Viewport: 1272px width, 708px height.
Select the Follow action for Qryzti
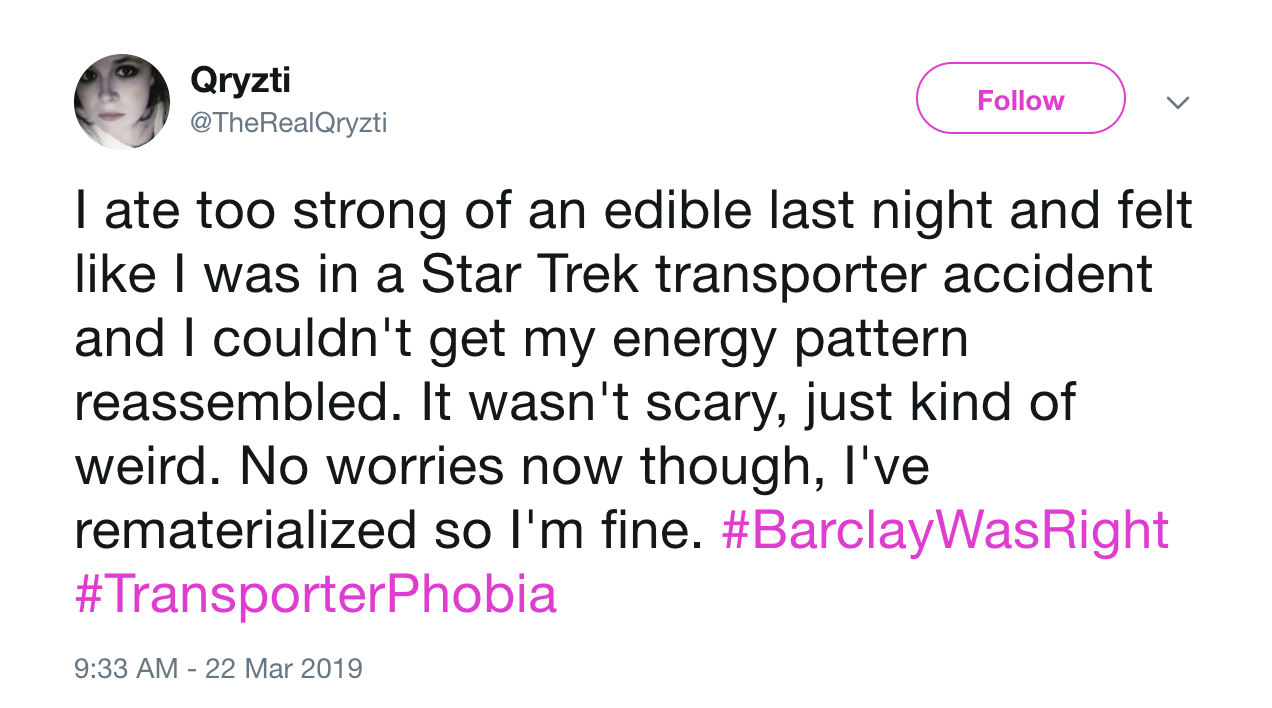(1019, 98)
